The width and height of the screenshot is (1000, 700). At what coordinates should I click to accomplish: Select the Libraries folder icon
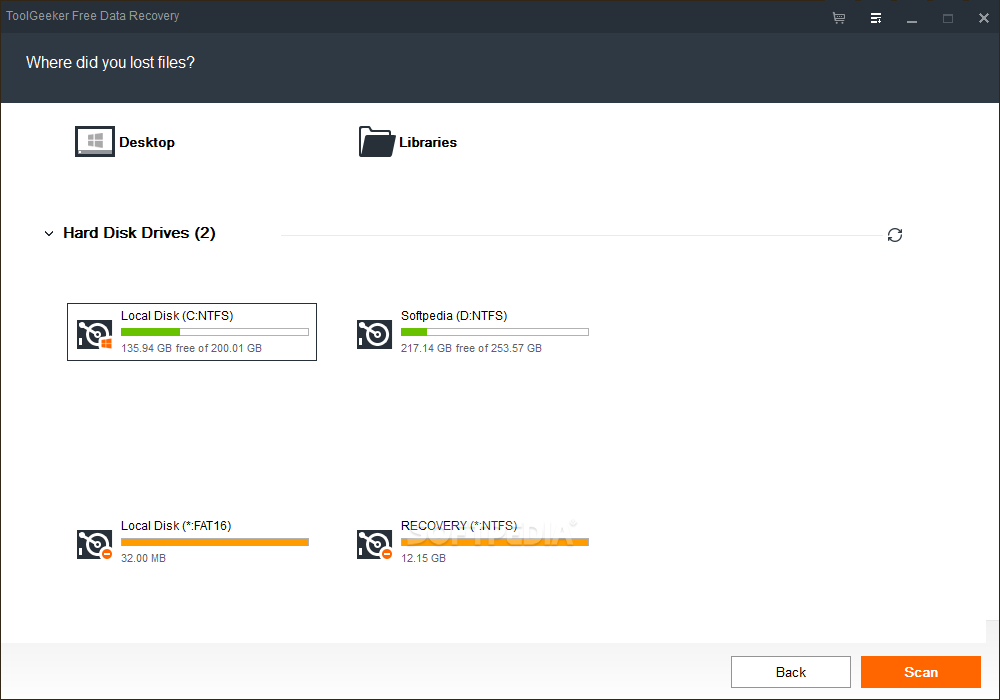(376, 142)
